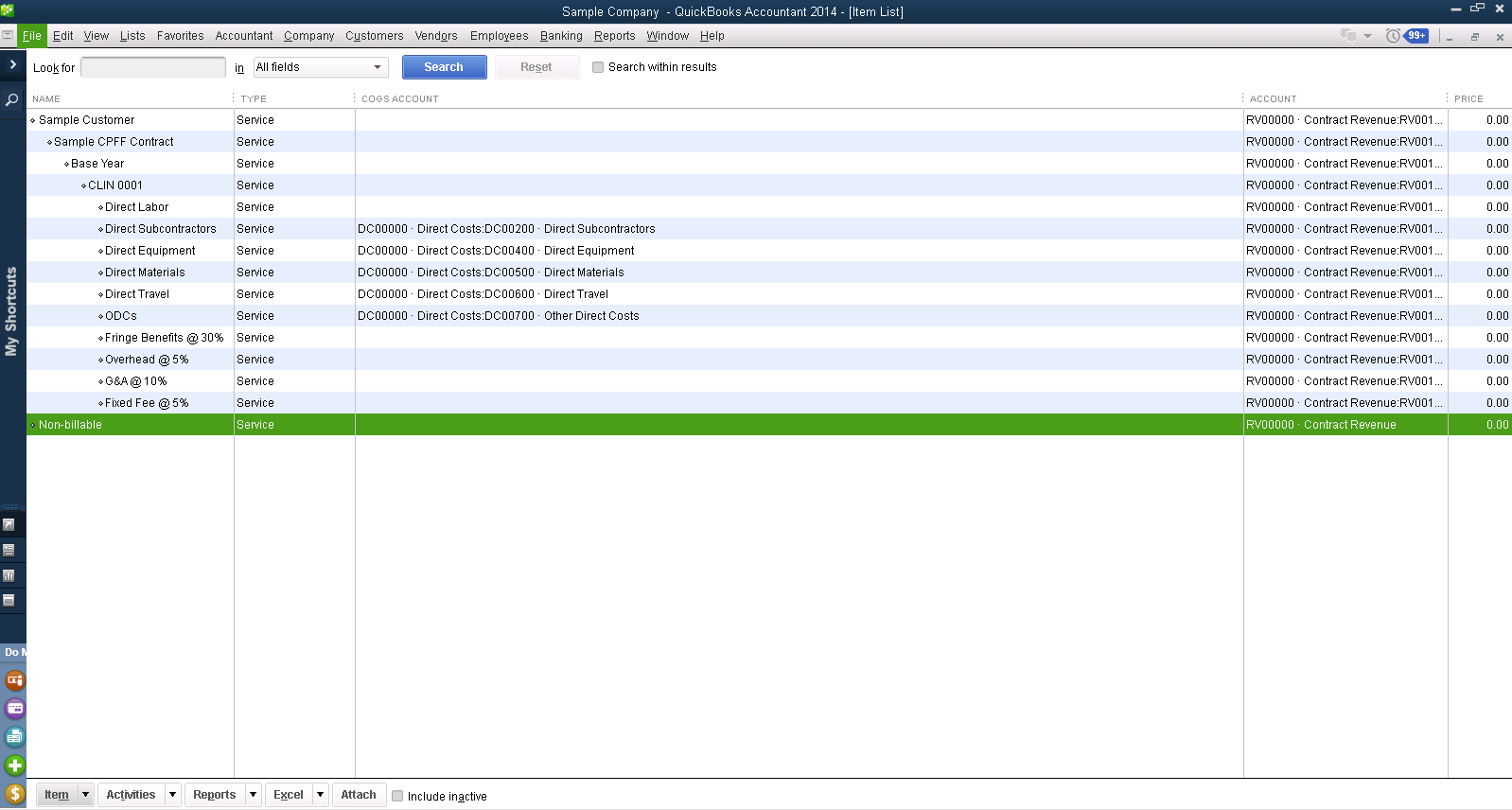Screen dimensions: 1512x810
Task: Click the Attach button
Action: [359, 795]
